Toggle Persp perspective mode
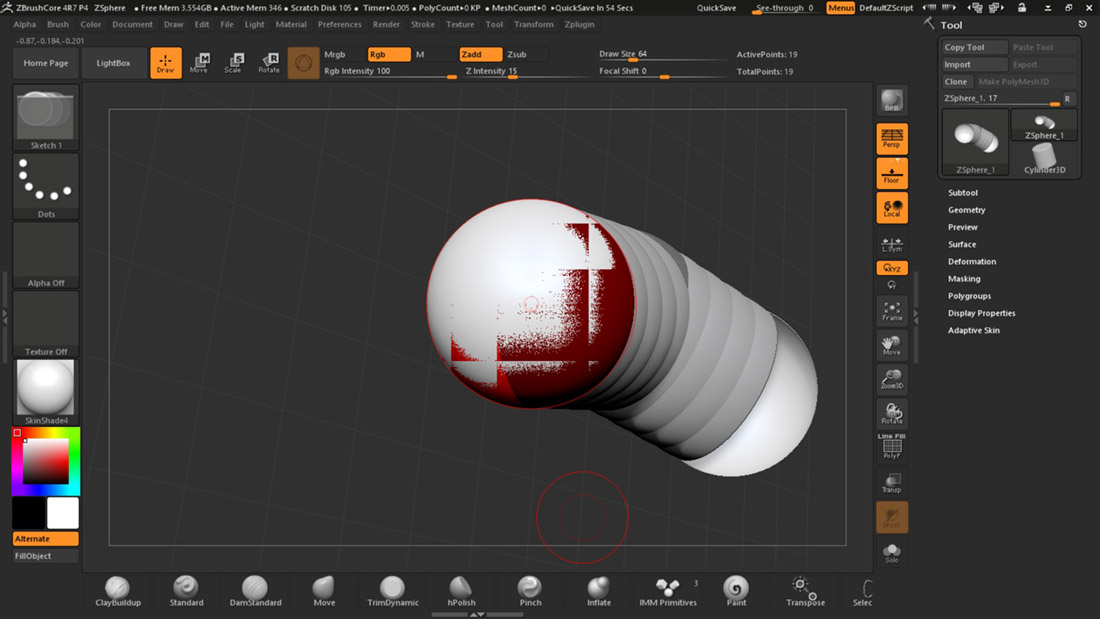 pyautogui.click(x=891, y=139)
